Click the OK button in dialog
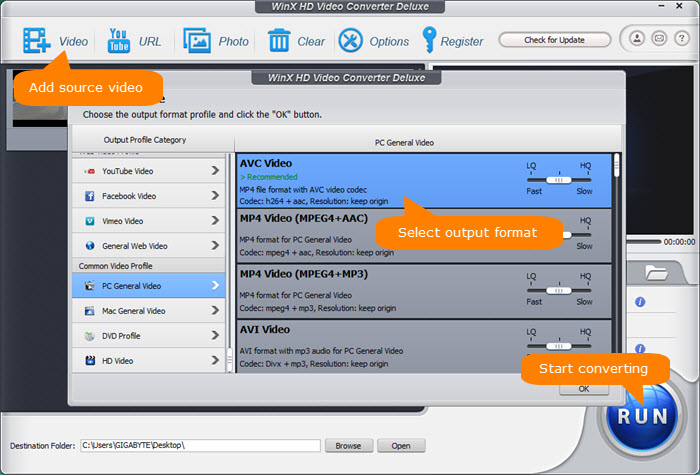 tap(584, 389)
